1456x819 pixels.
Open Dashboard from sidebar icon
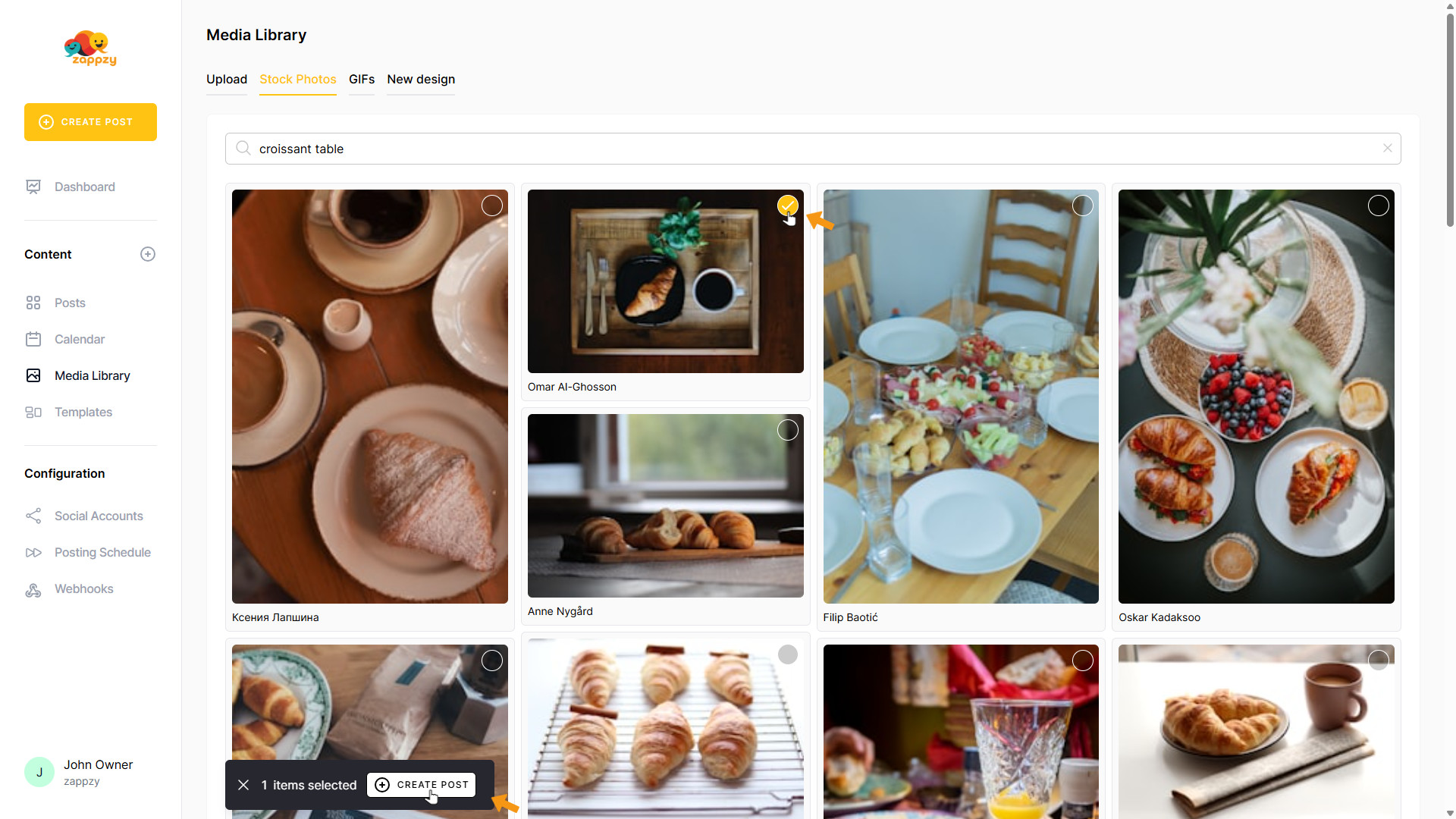33,187
